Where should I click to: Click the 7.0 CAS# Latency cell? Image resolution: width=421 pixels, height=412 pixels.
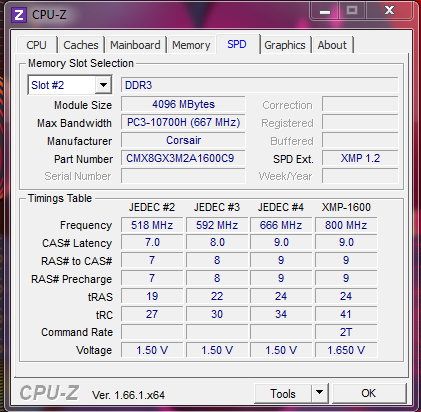152,242
